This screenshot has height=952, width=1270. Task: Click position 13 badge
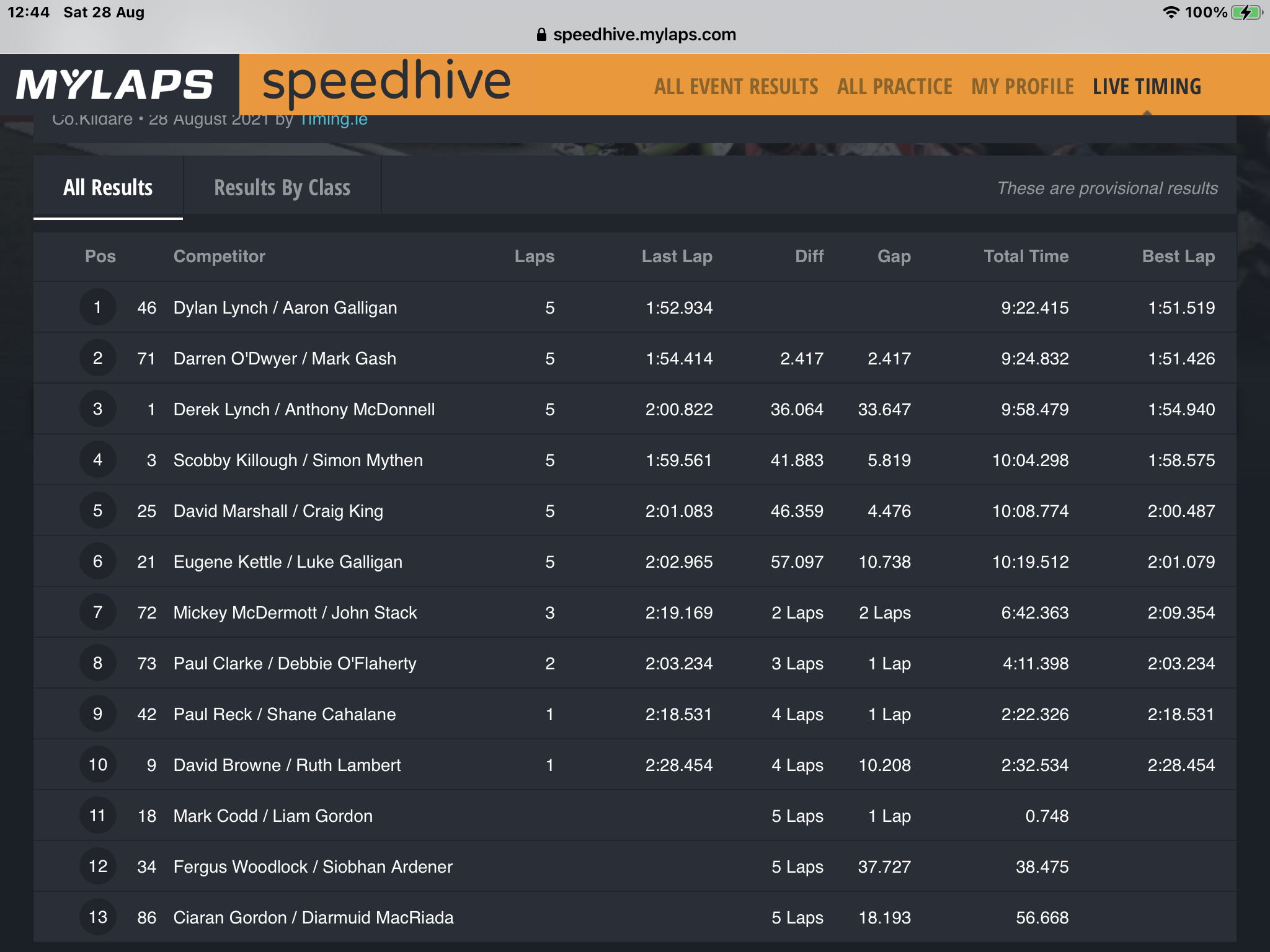click(98, 917)
